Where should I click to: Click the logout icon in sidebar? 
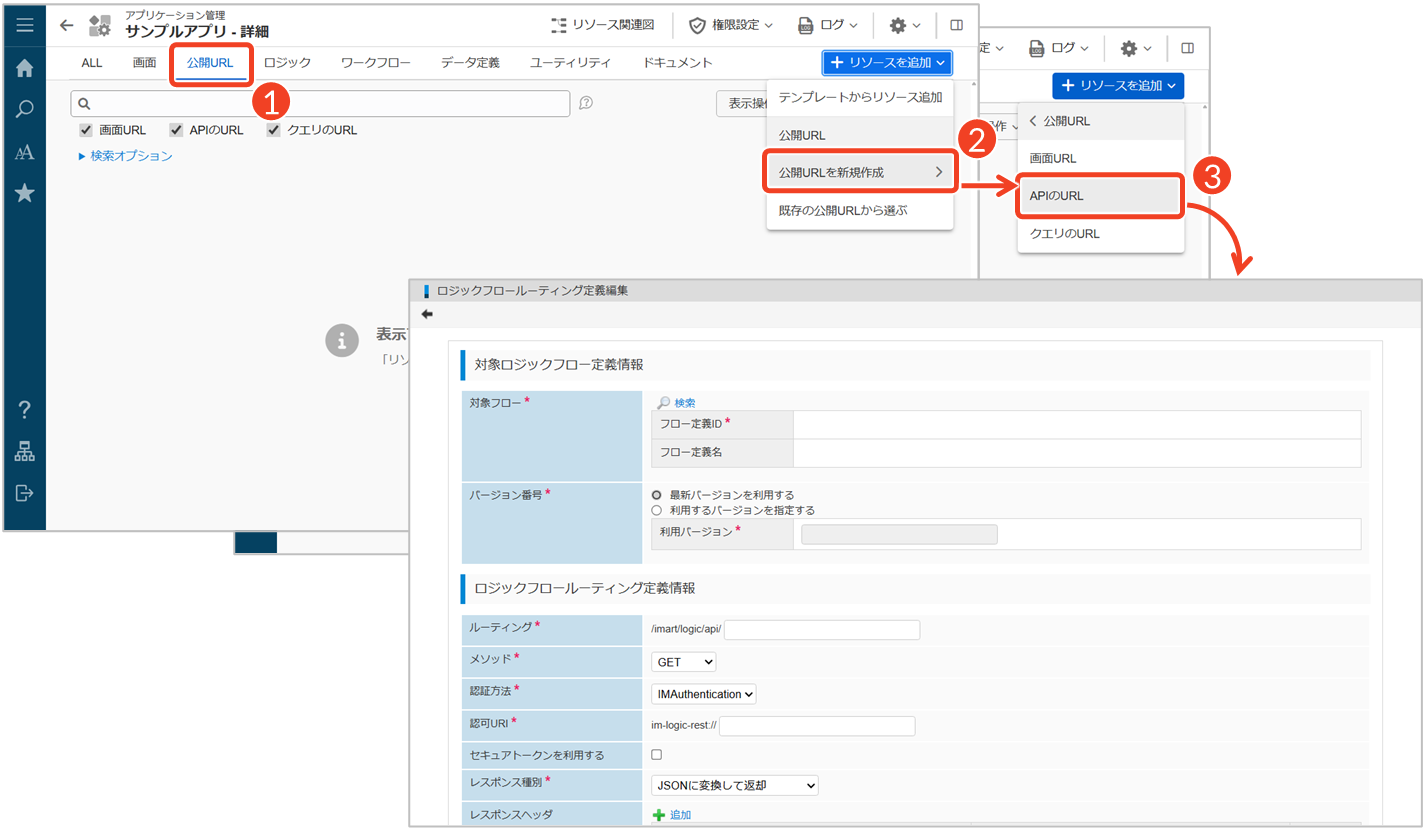click(x=25, y=493)
